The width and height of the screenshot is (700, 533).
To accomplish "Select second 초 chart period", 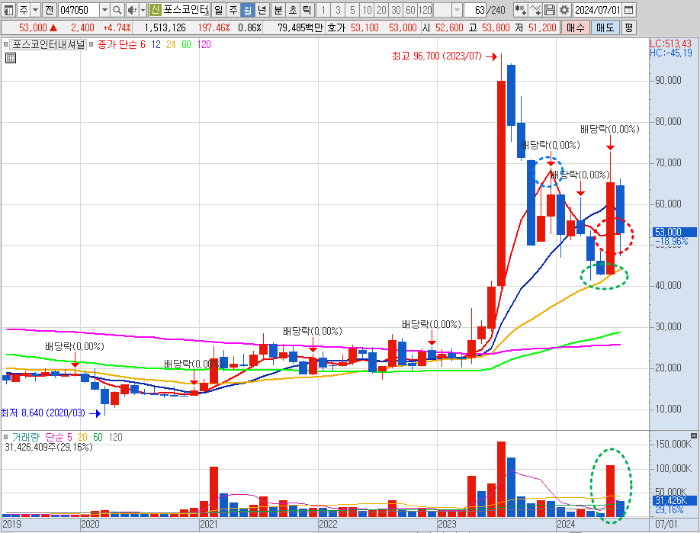I will tap(292, 9).
